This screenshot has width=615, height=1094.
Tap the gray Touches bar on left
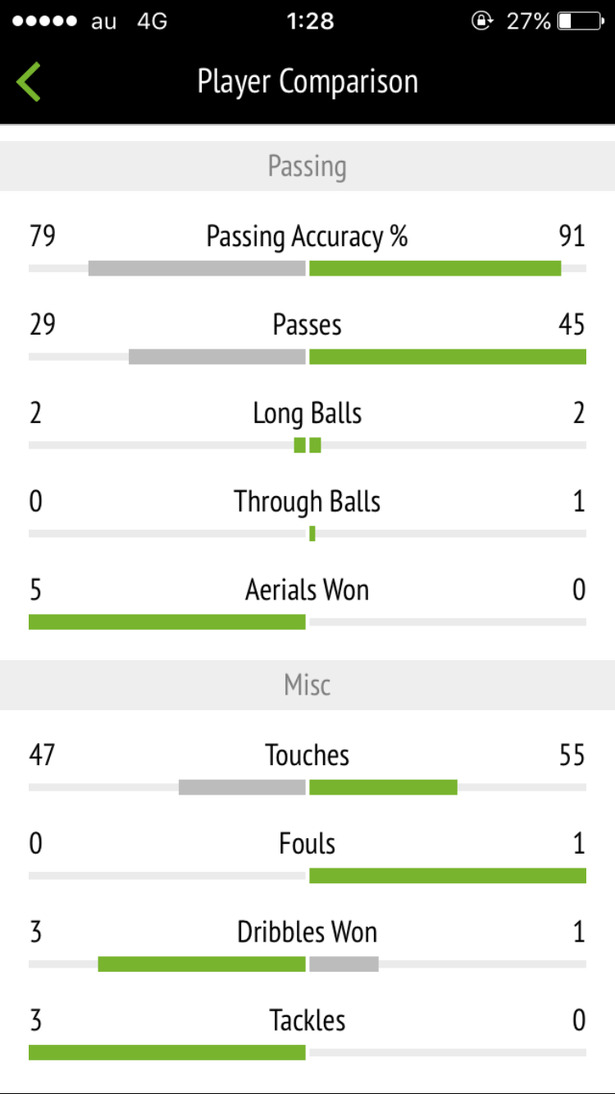pos(242,787)
